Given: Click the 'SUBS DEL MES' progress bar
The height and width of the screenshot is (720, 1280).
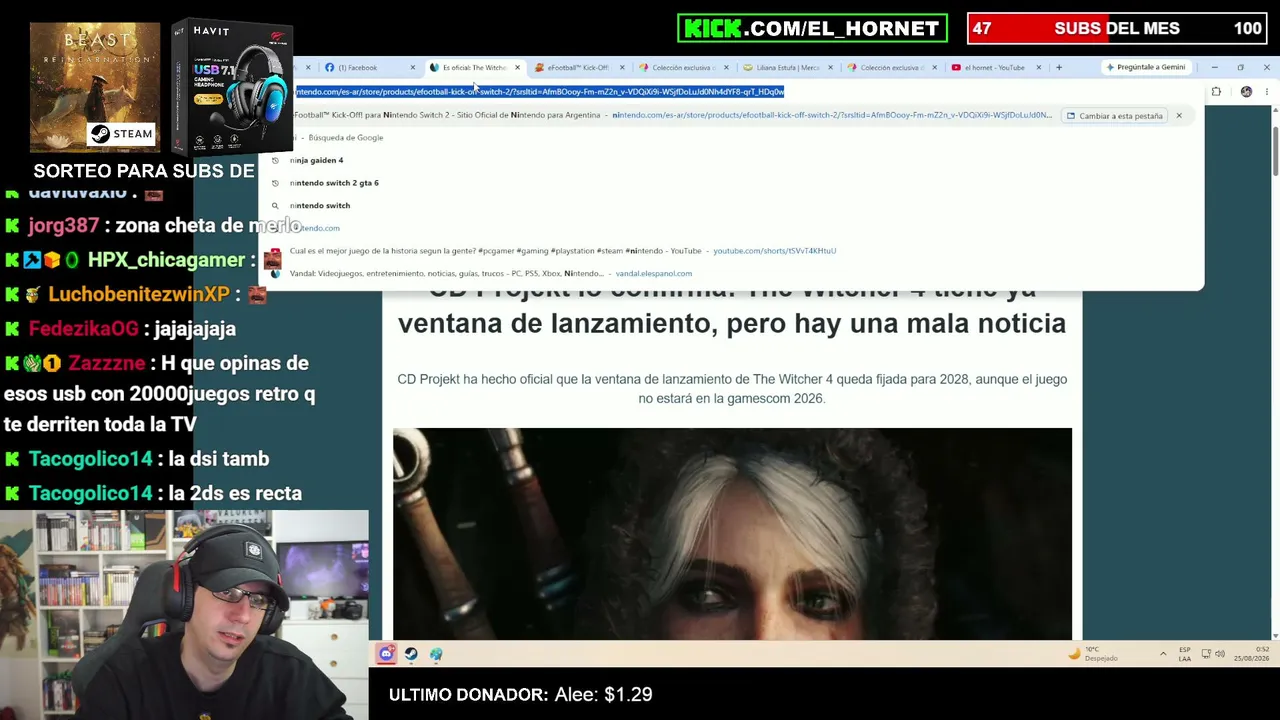Looking at the screenshot, I should coord(1117,29).
